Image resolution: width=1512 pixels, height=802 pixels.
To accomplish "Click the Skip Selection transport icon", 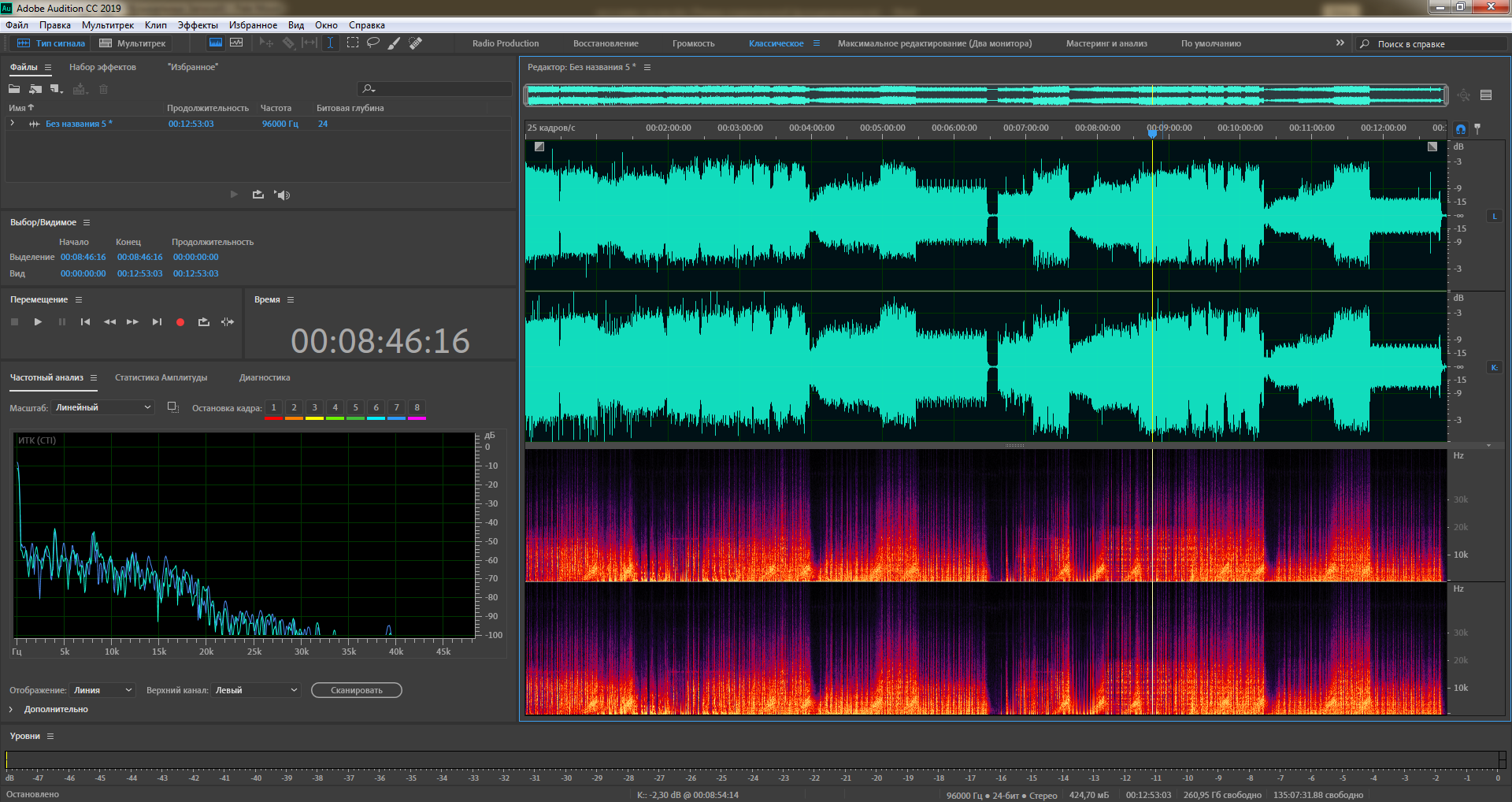I will pos(228,322).
